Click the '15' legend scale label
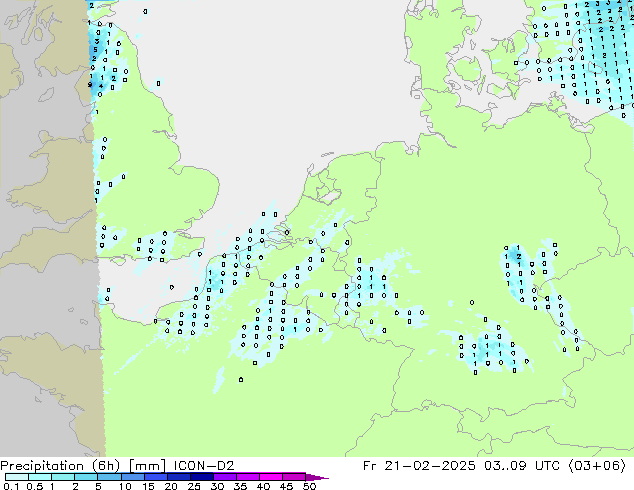This screenshot has width=634, height=490. coord(148,486)
